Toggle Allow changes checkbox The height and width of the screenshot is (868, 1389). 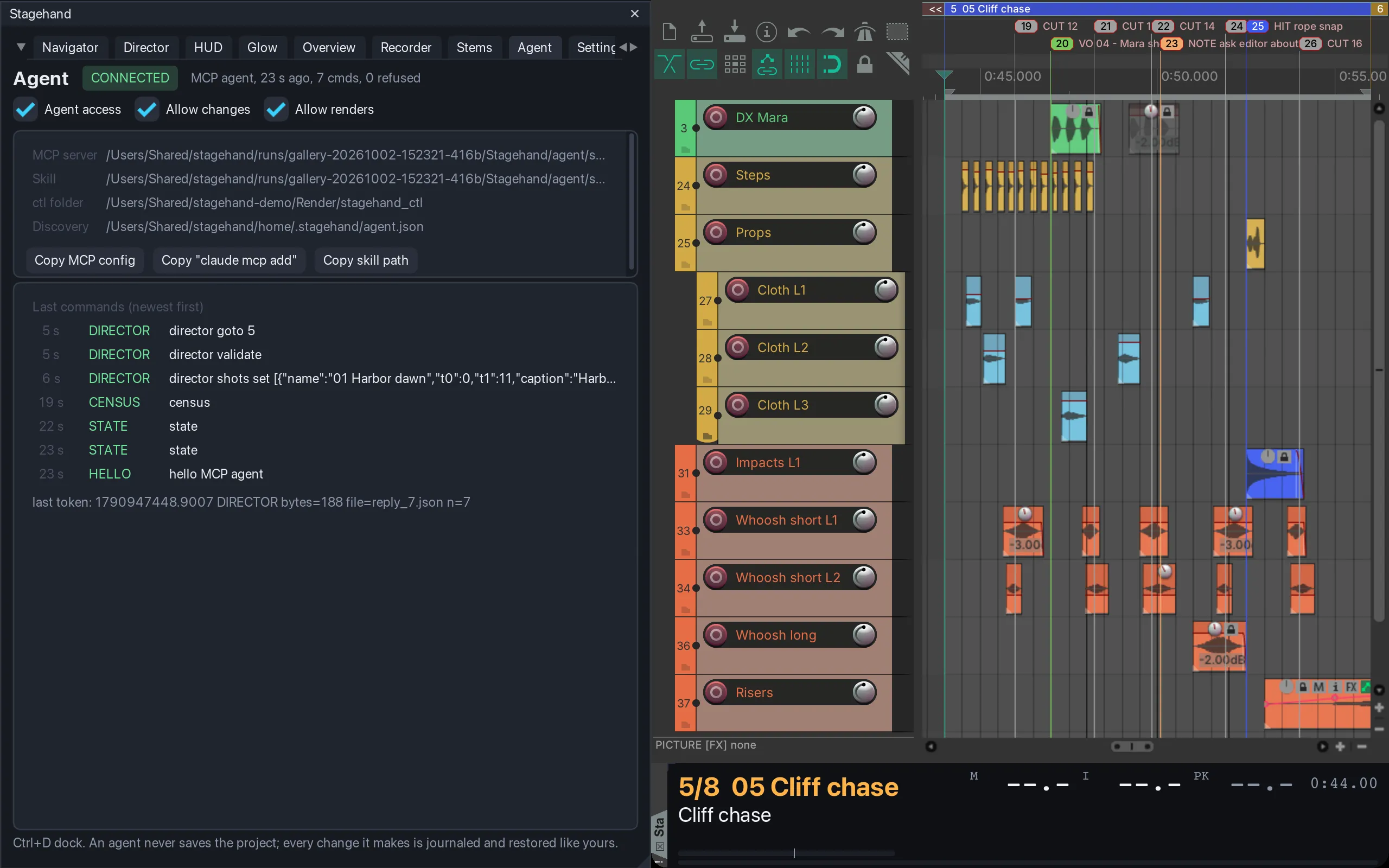148,109
